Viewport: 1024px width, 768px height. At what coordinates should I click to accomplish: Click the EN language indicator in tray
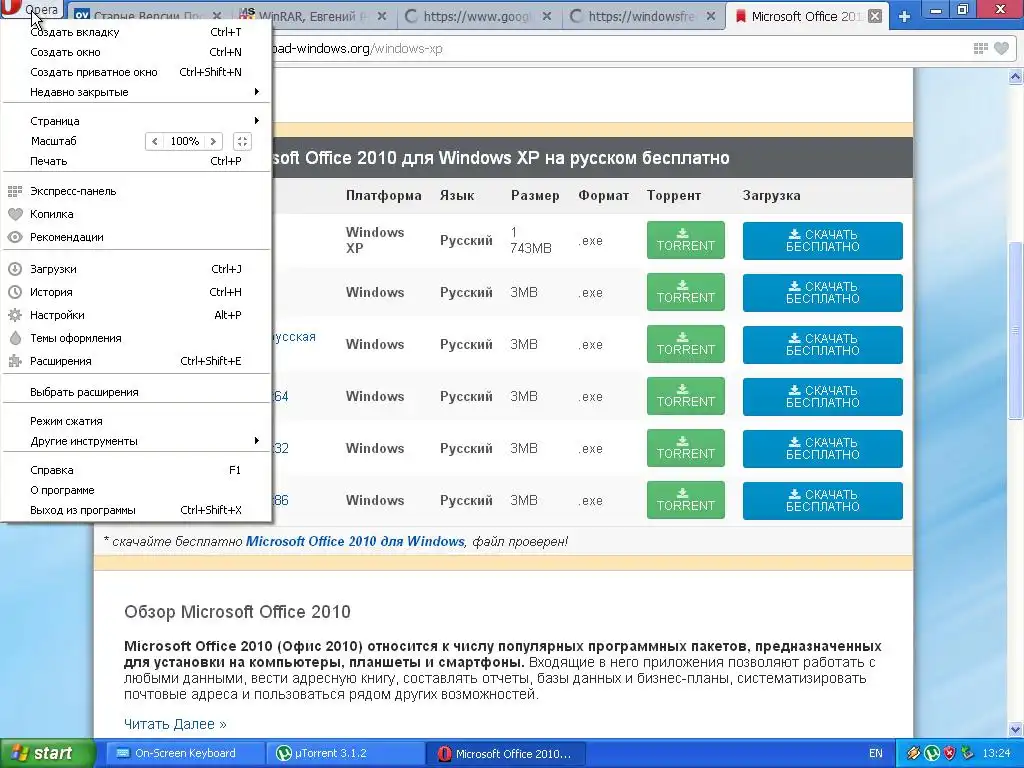coord(876,754)
